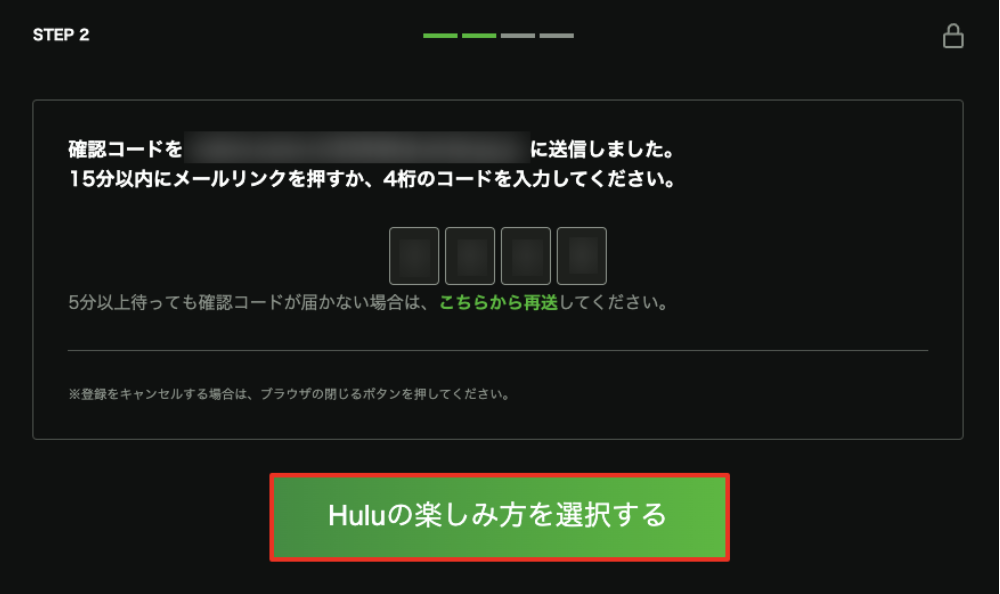
Task: Click the STEP 2 label
Action: click(x=61, y=35)
